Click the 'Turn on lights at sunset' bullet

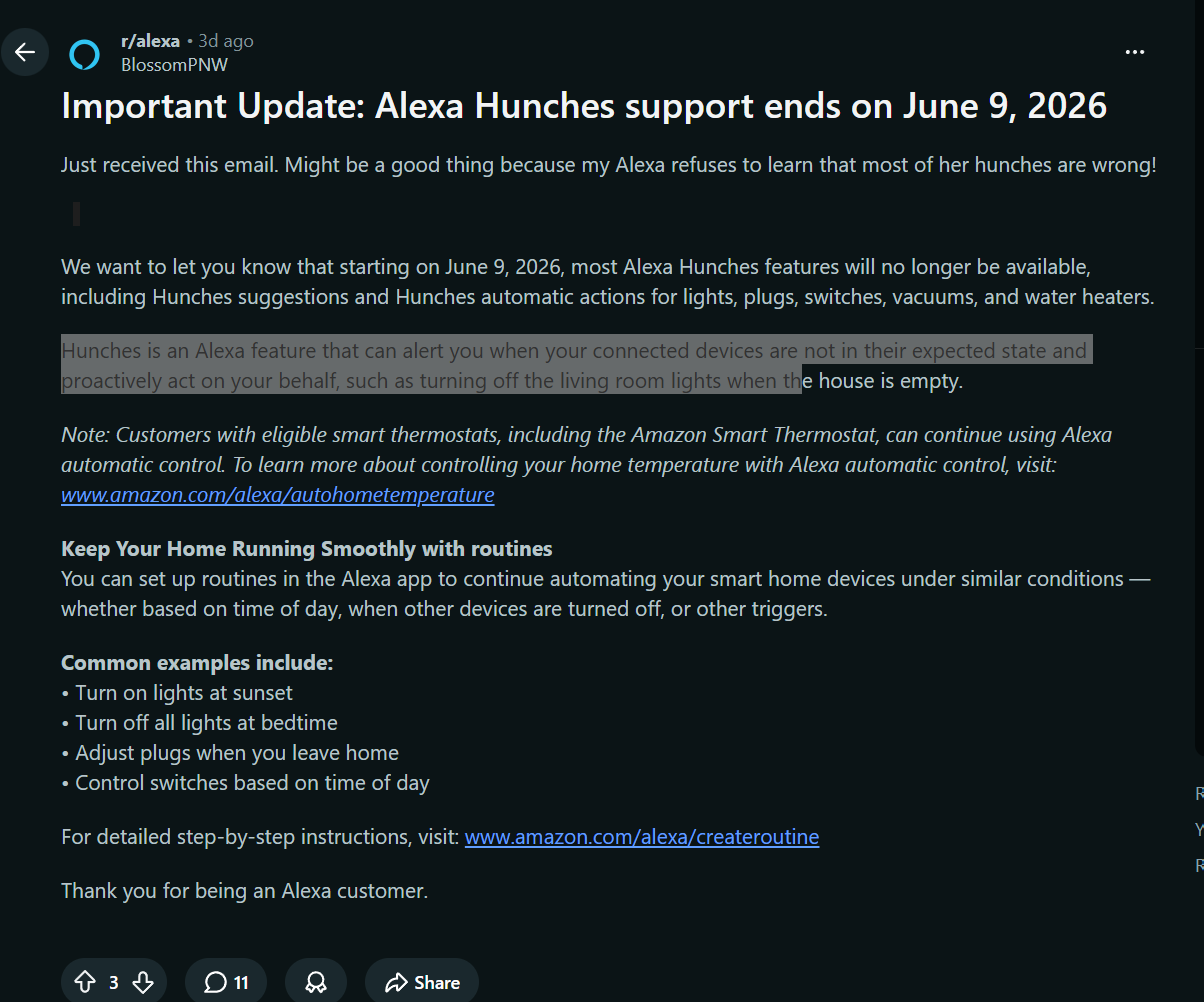coord(177,693)
